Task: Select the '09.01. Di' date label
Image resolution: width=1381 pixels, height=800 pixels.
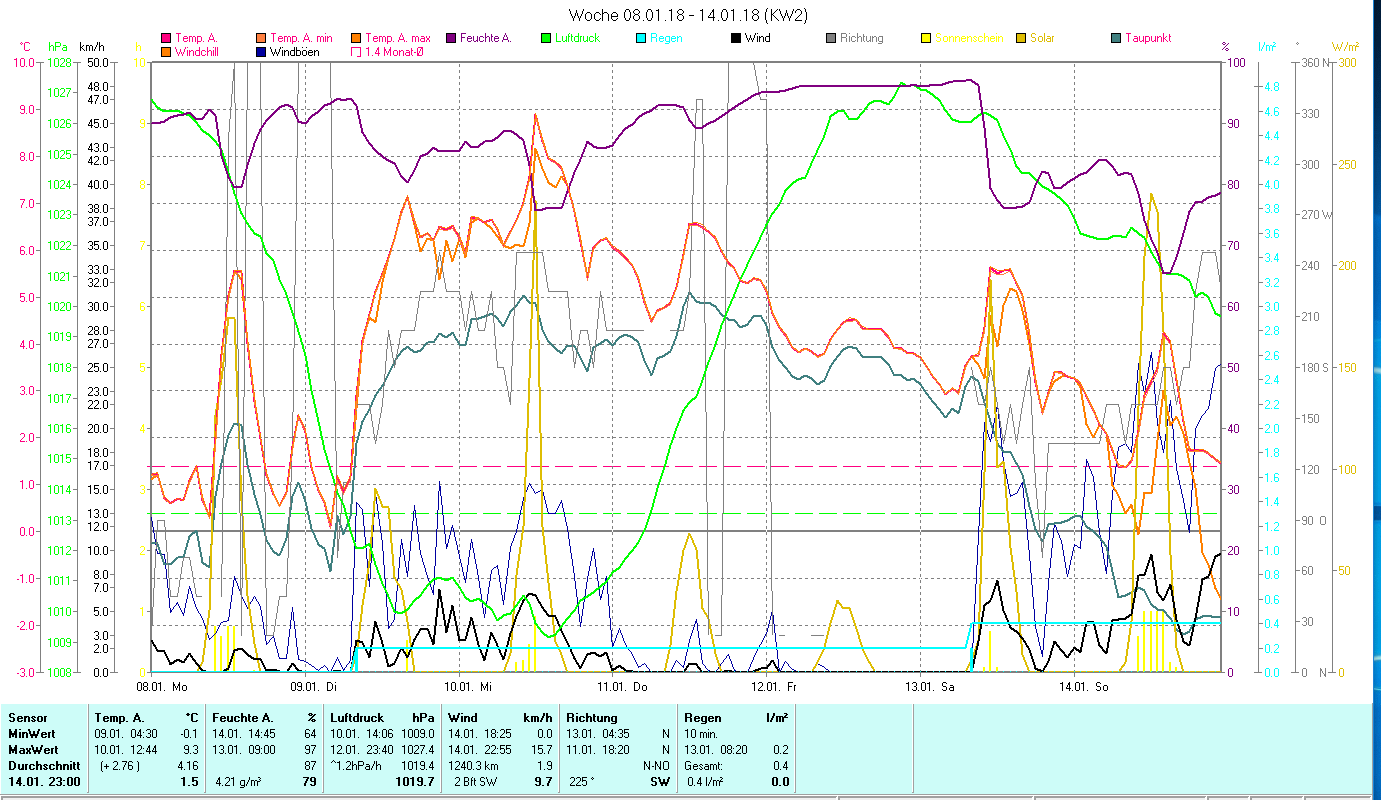Action: (315, 687)
